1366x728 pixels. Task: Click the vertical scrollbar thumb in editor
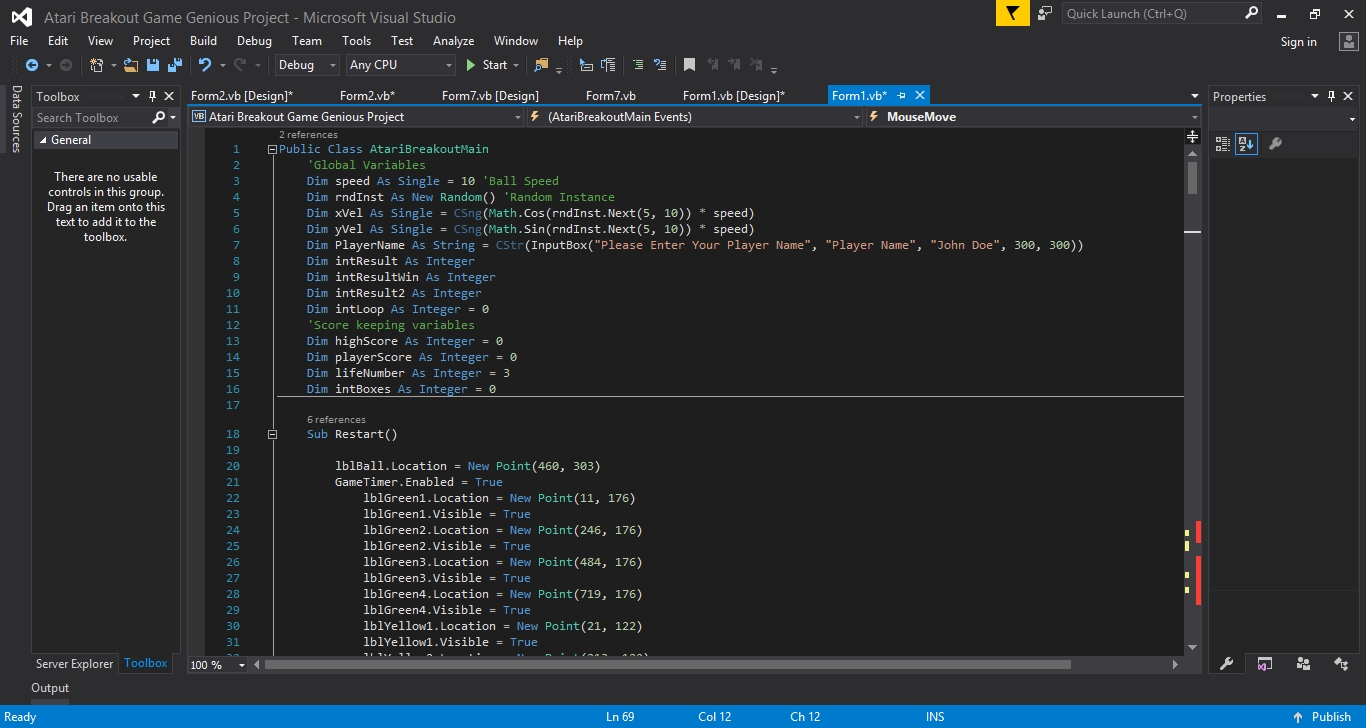tap(1192, 178)
